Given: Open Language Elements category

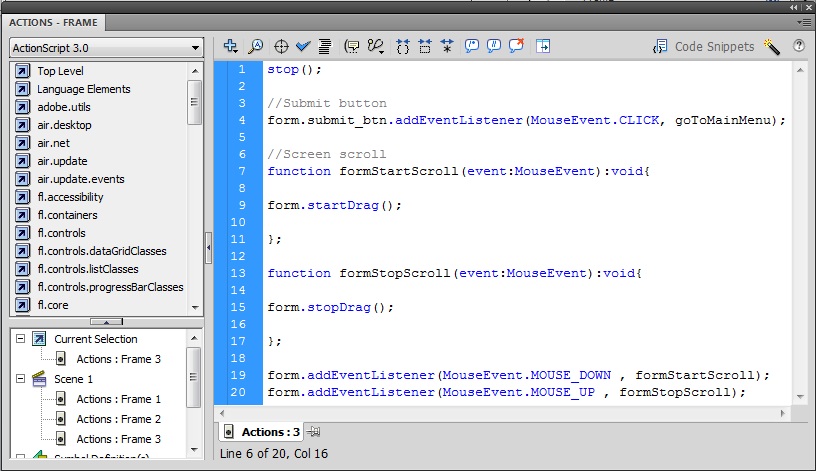Looking at the screenshot, I should 84,89.
